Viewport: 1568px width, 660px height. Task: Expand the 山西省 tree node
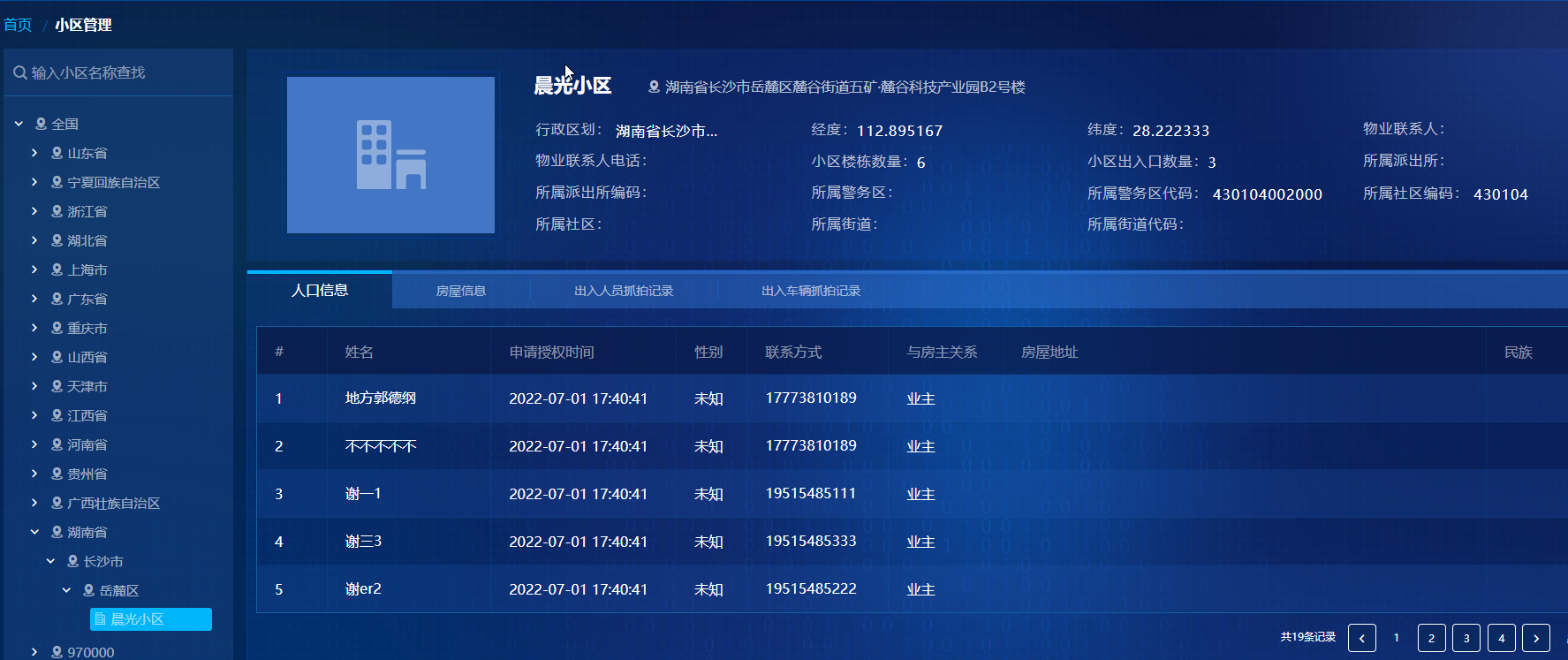point(34,358)
